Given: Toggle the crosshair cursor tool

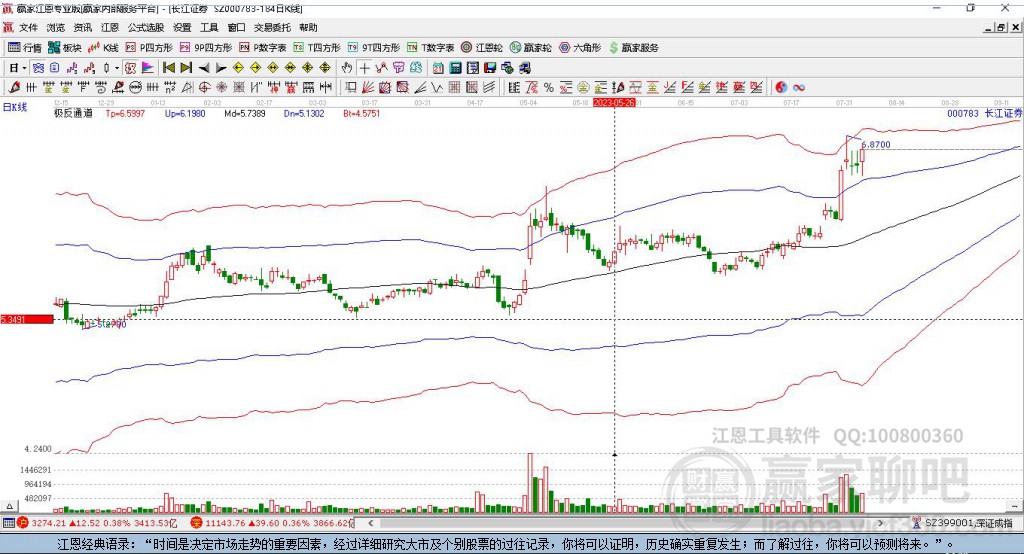Looking at the screenshot, I should [364, 68].
